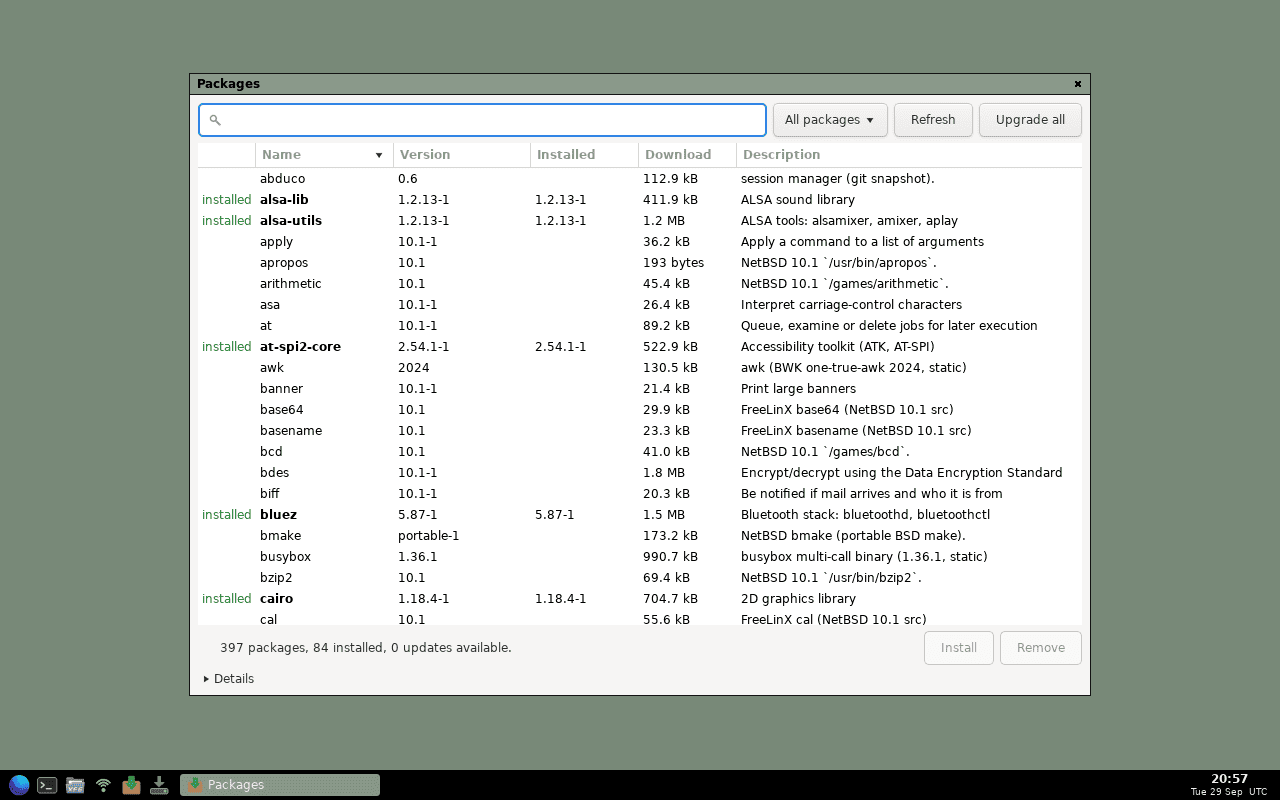The image size is (1280, 800).
Task: Open the start menu globe icon
Action: 19,785
